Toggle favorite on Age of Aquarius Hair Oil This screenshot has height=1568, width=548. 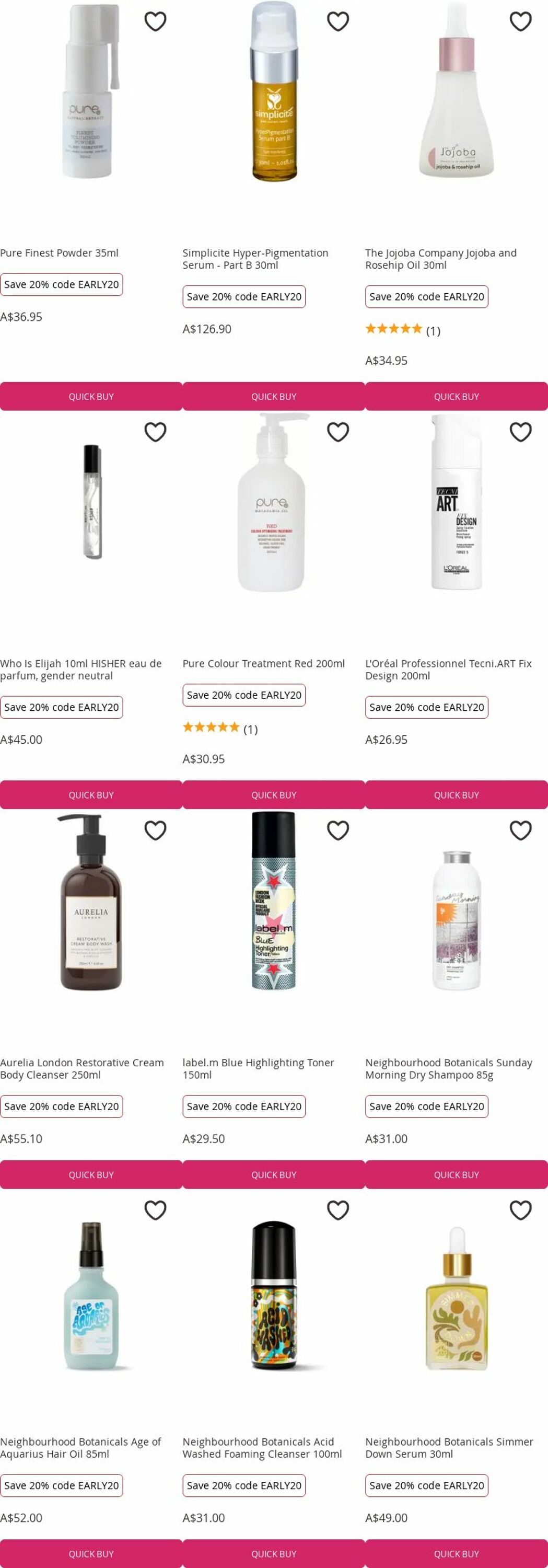tap(155, 1210)
